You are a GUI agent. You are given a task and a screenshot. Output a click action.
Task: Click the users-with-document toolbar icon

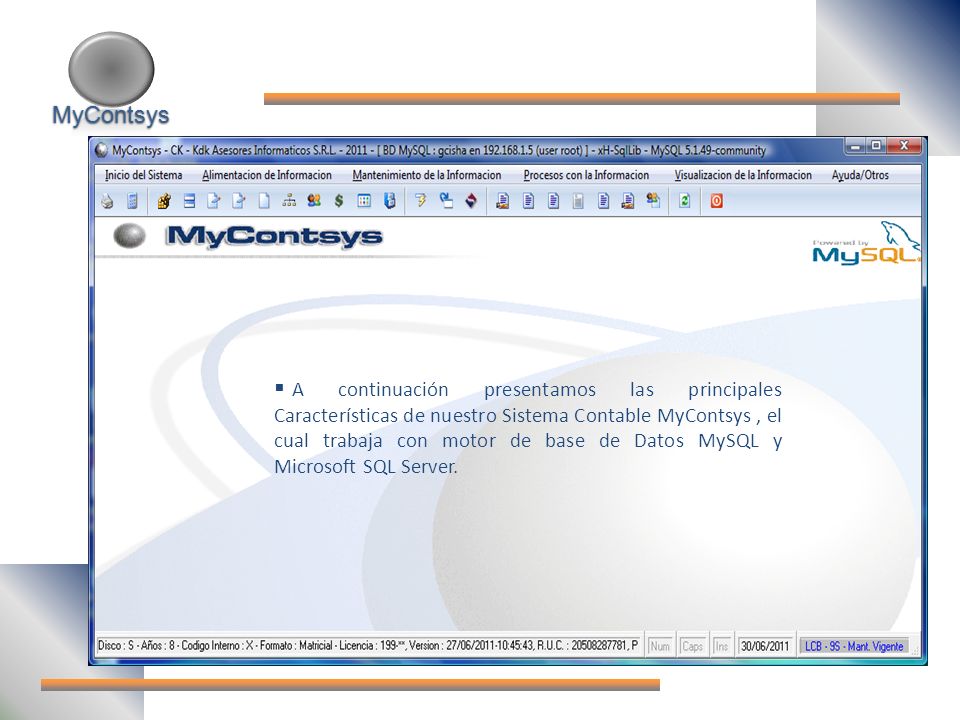(653, 200)
